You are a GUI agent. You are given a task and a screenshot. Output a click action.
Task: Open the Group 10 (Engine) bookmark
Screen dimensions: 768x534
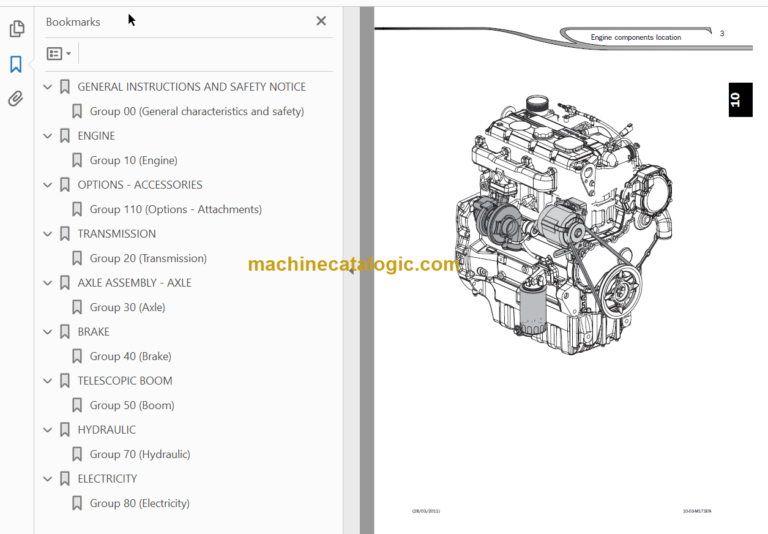(133, 160)
